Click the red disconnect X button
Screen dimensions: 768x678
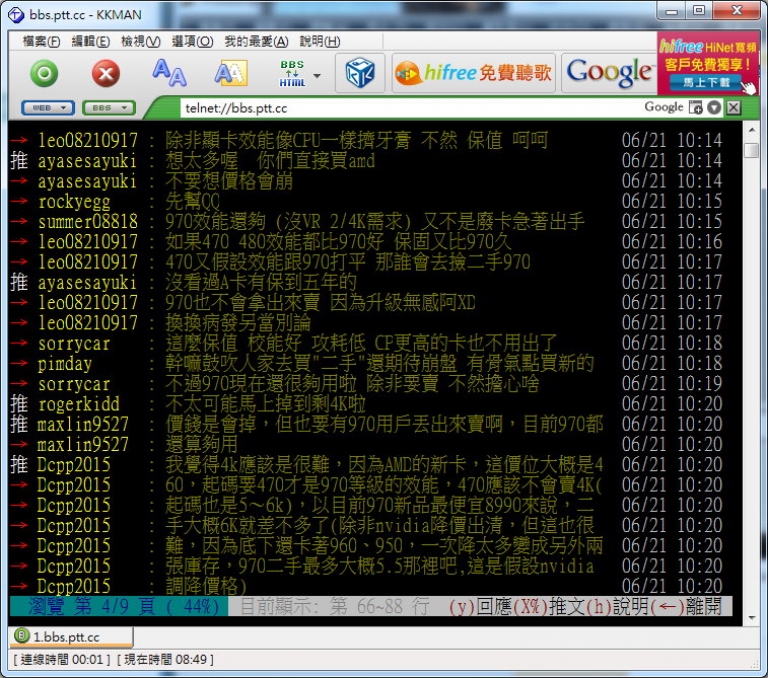(x=106, y=73)
